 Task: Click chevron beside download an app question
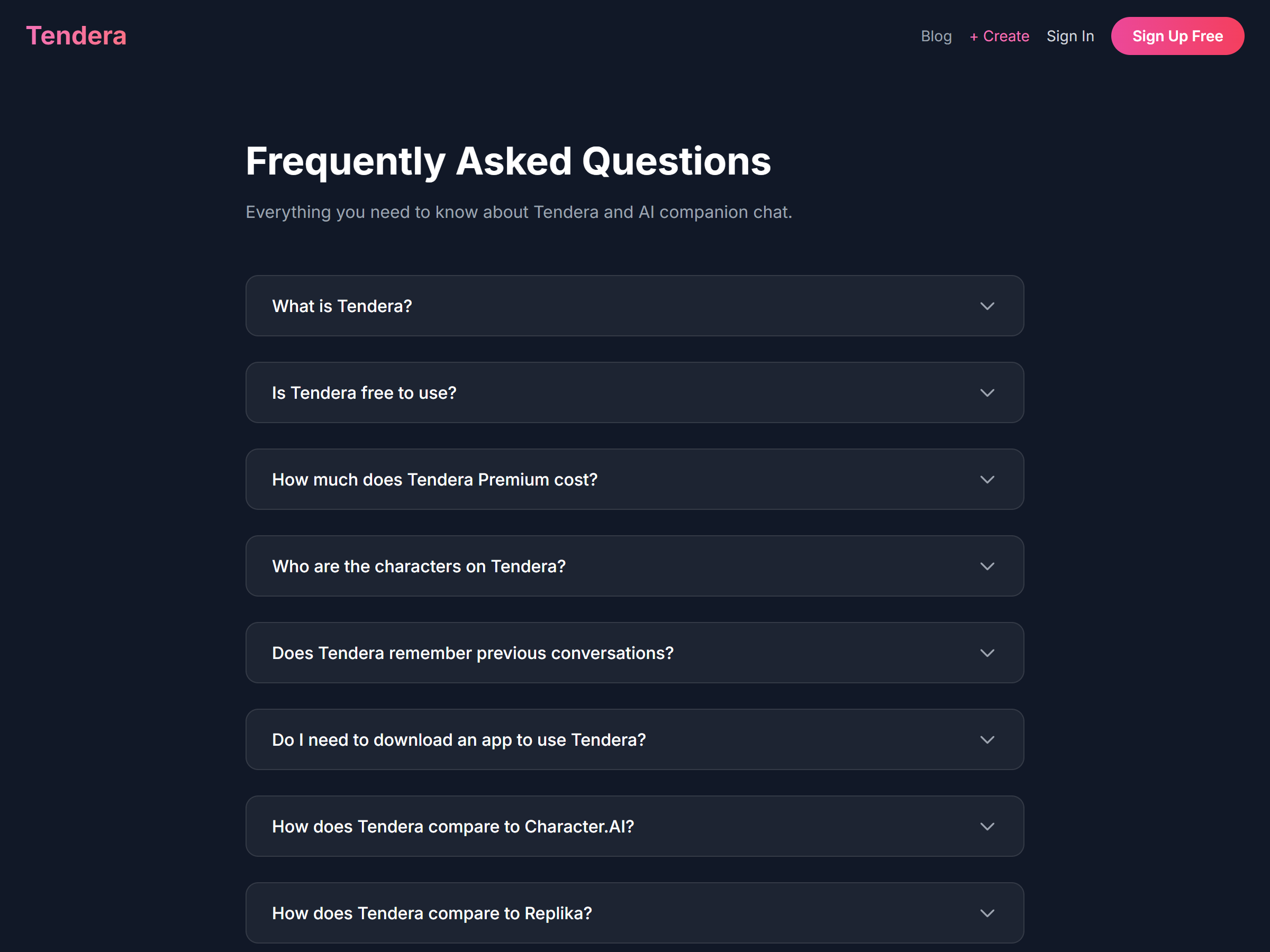tap(987, 740)
